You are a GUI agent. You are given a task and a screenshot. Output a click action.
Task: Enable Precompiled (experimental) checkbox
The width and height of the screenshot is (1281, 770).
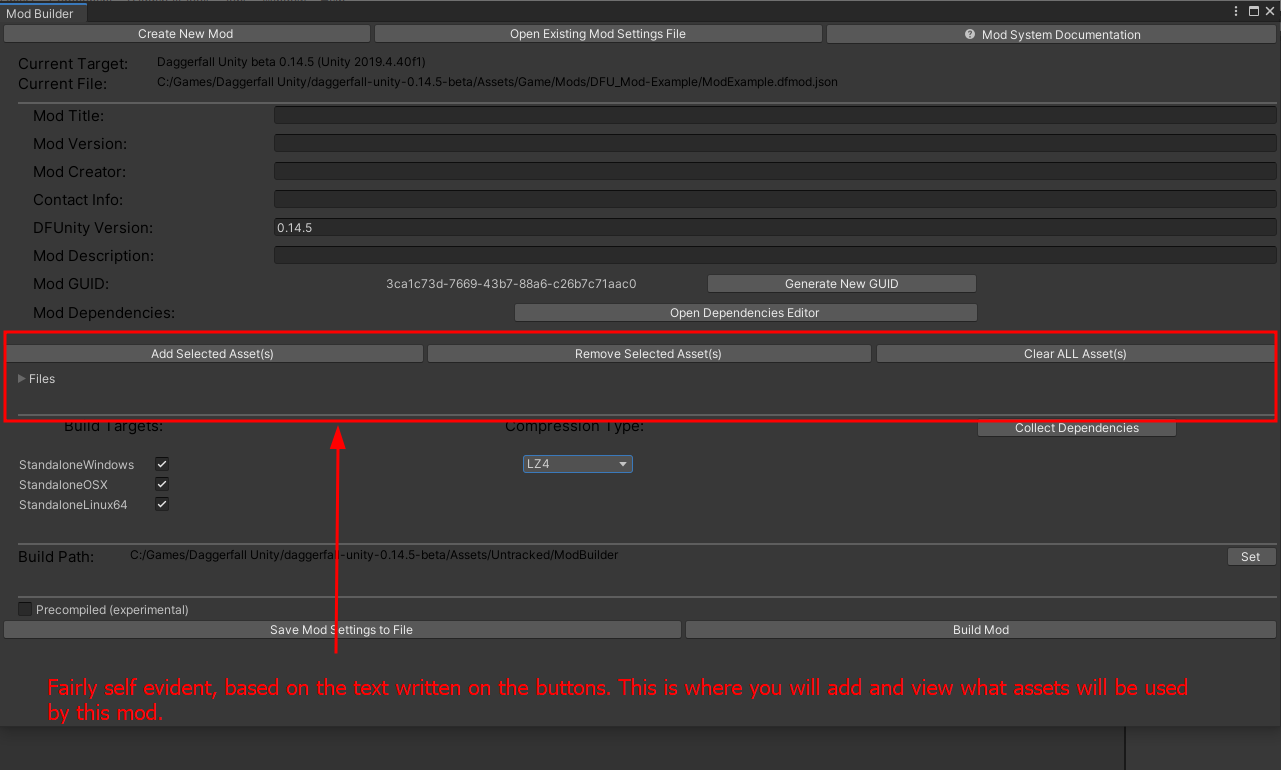[x=25, y=609]
